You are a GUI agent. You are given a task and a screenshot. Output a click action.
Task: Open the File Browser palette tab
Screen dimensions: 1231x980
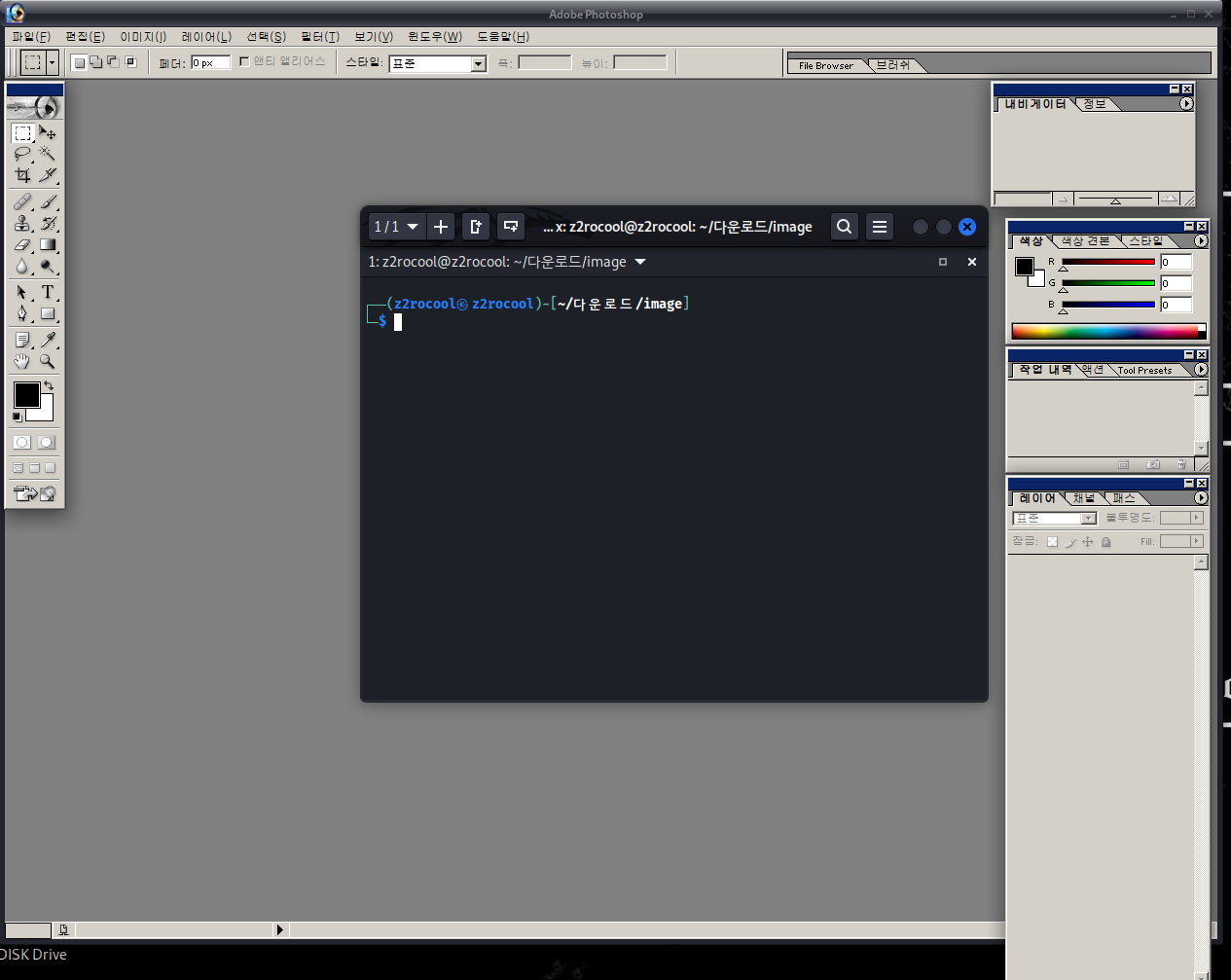(825, 65)
